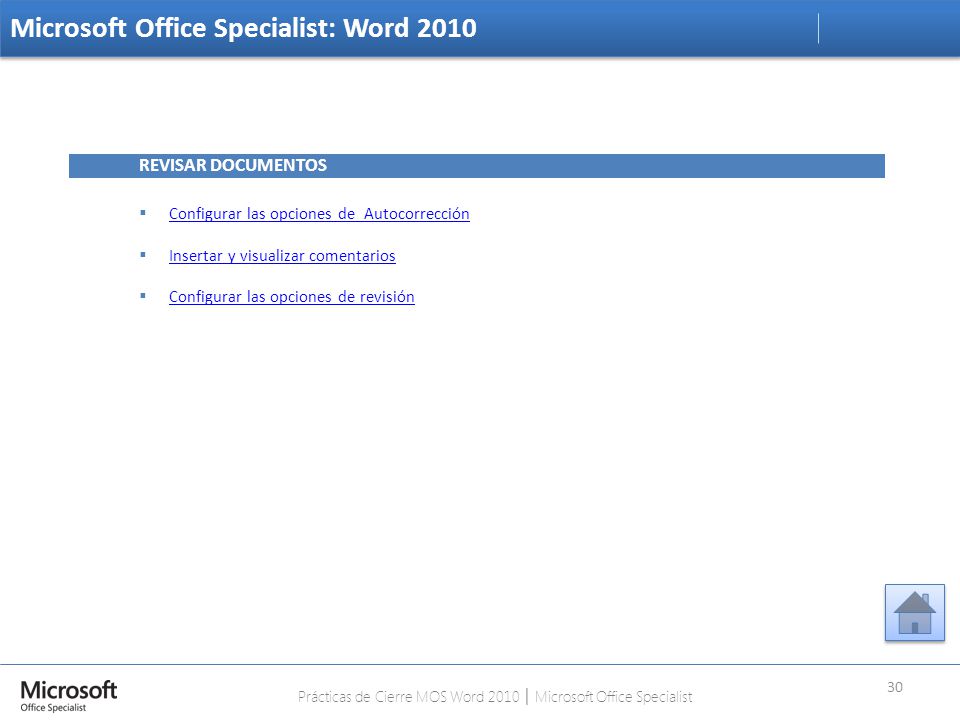960x720 pixels.
Task: Click the Home icon button
Action: point(915,613)
